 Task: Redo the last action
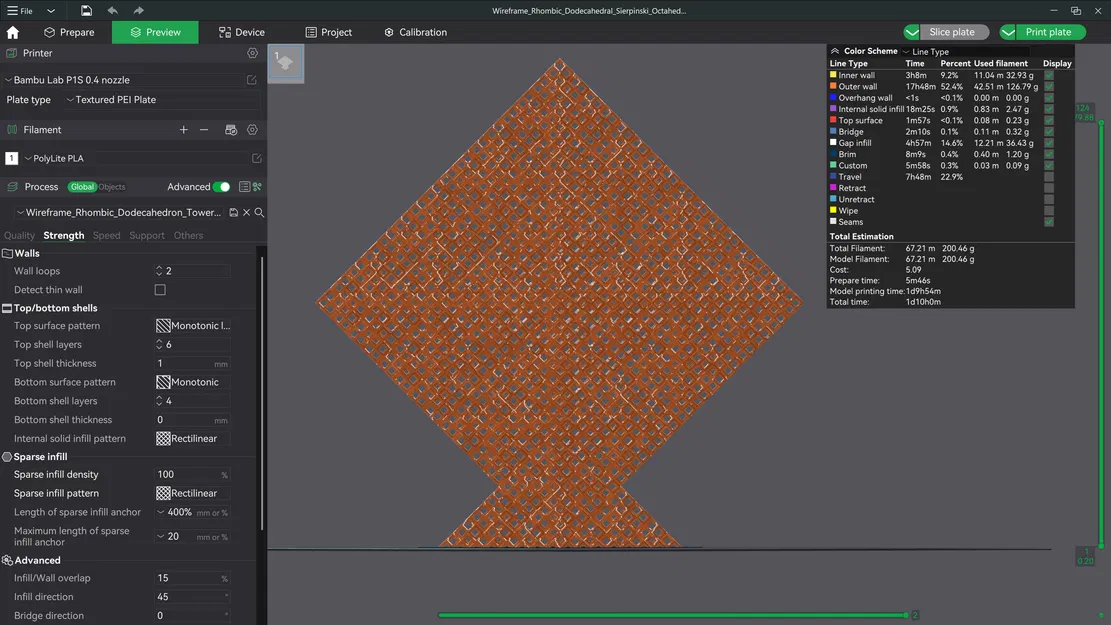coord(138,11)
